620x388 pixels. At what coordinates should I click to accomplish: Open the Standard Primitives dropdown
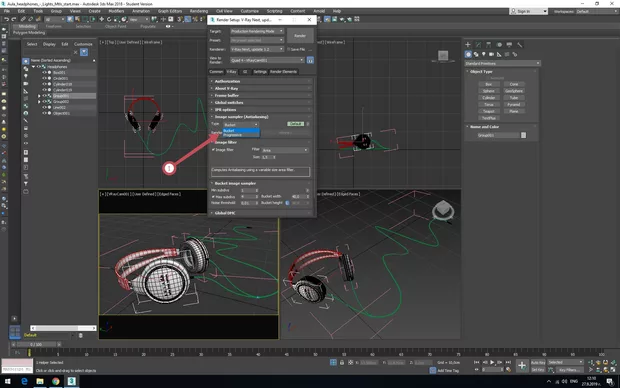pyautogui.click(x=502, y=63)
